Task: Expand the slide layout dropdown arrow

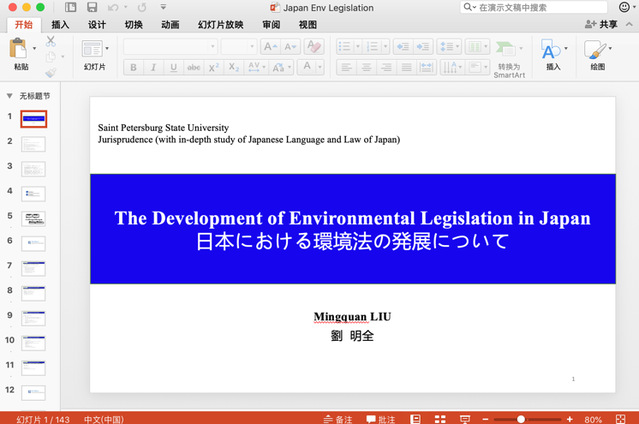Action: (x=108, y=47)
